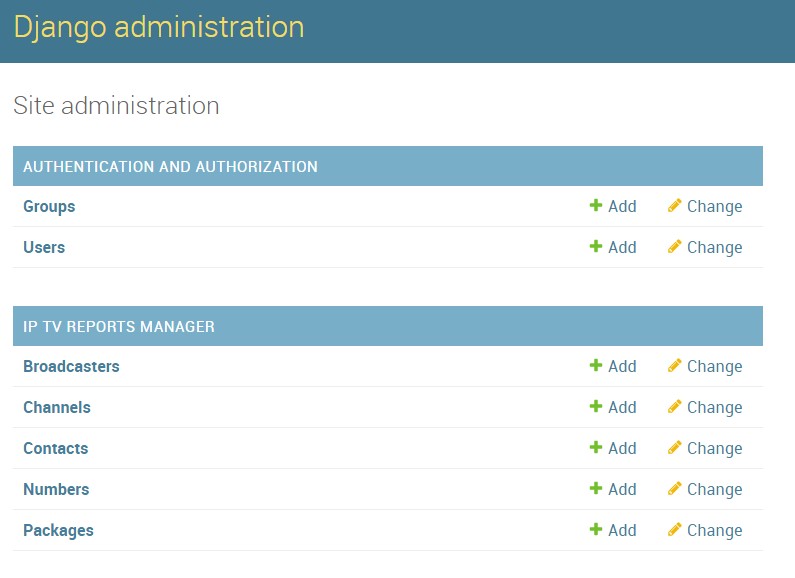The width and height of the screenshot is (795, 578).
Task: Open the Broadcasters model link
Action: pyautogui.click(x=71, y=367)
